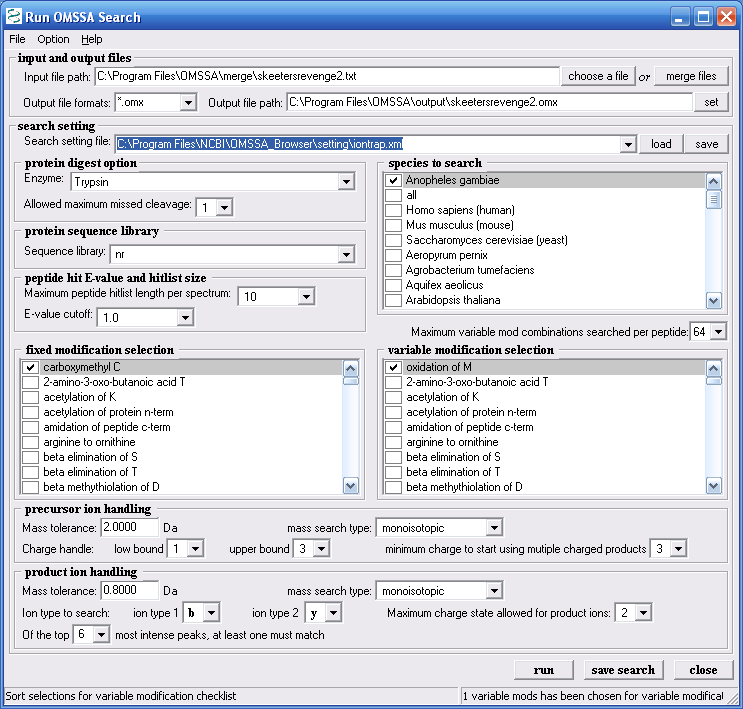
Task: Select 'Aeropyrum pernix' species row
Action: point(544,255)
